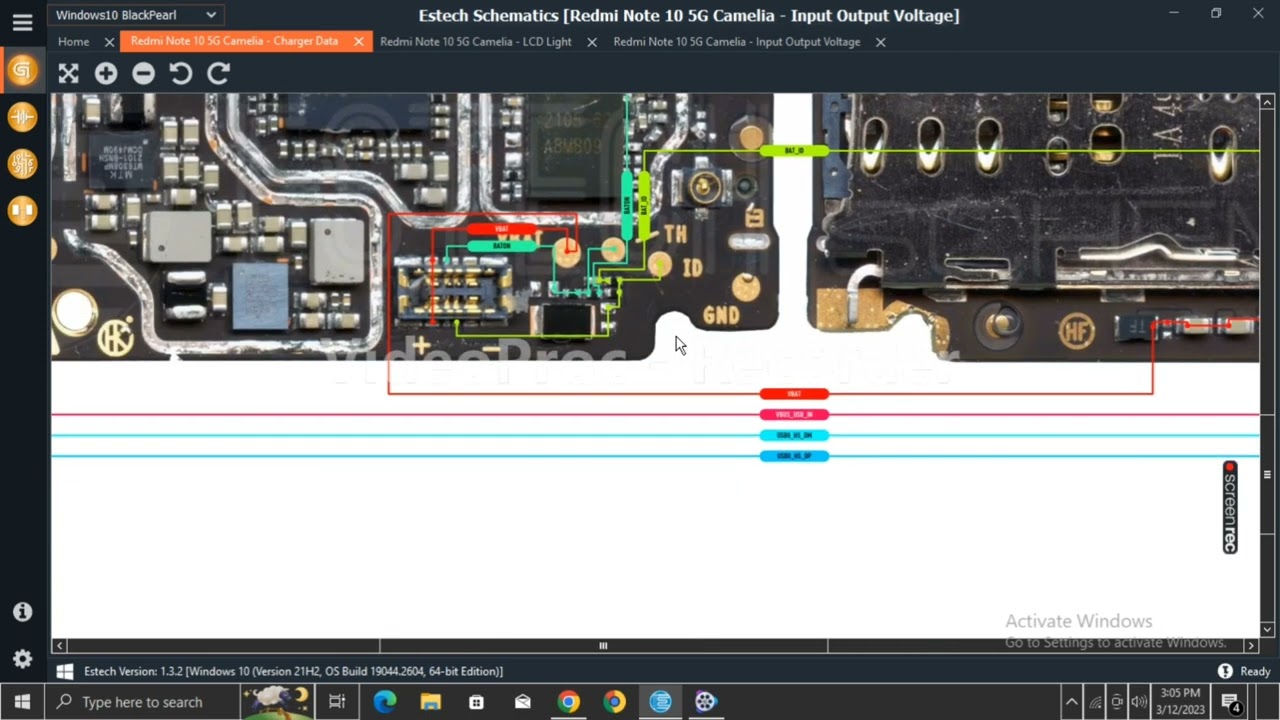The image size is (1280, 720).
Task: Click the bottom gold connector sidebar icon
Action: click(22, 210)
